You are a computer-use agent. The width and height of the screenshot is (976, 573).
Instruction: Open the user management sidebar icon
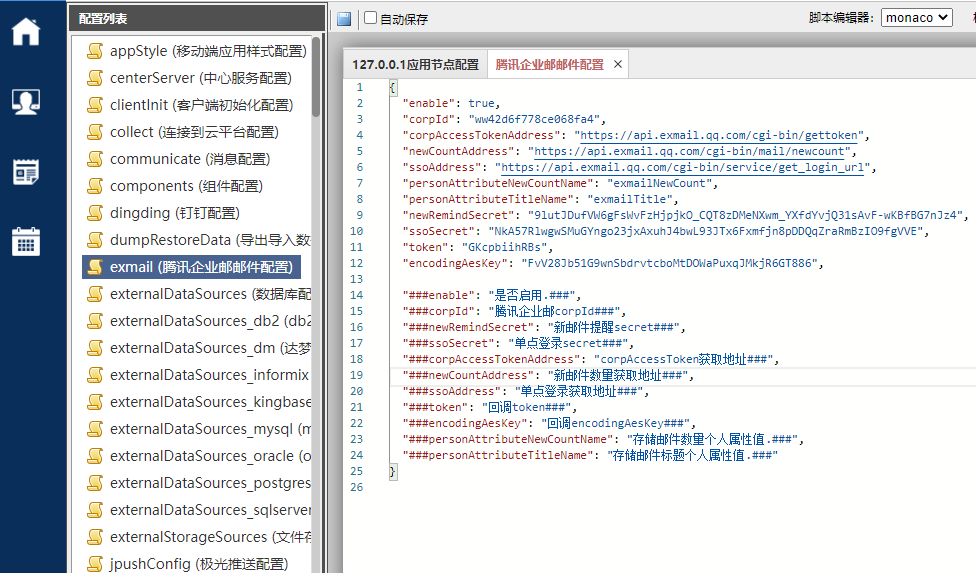26,101
